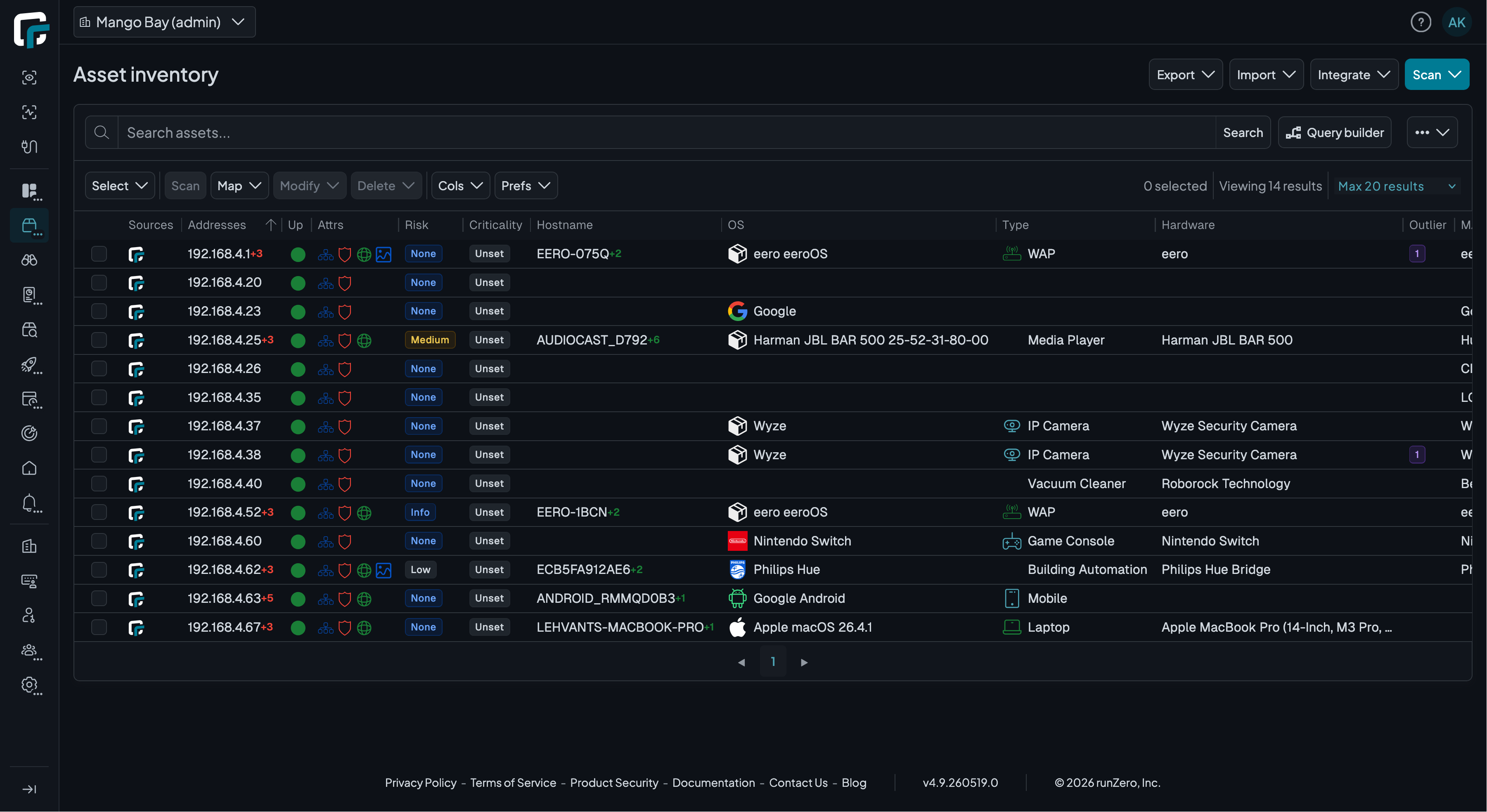Select checkbox for 192.168.4.67
The width and height of the screenshot is (1487, 812).
pyautogui.click(x=99, y=627)
